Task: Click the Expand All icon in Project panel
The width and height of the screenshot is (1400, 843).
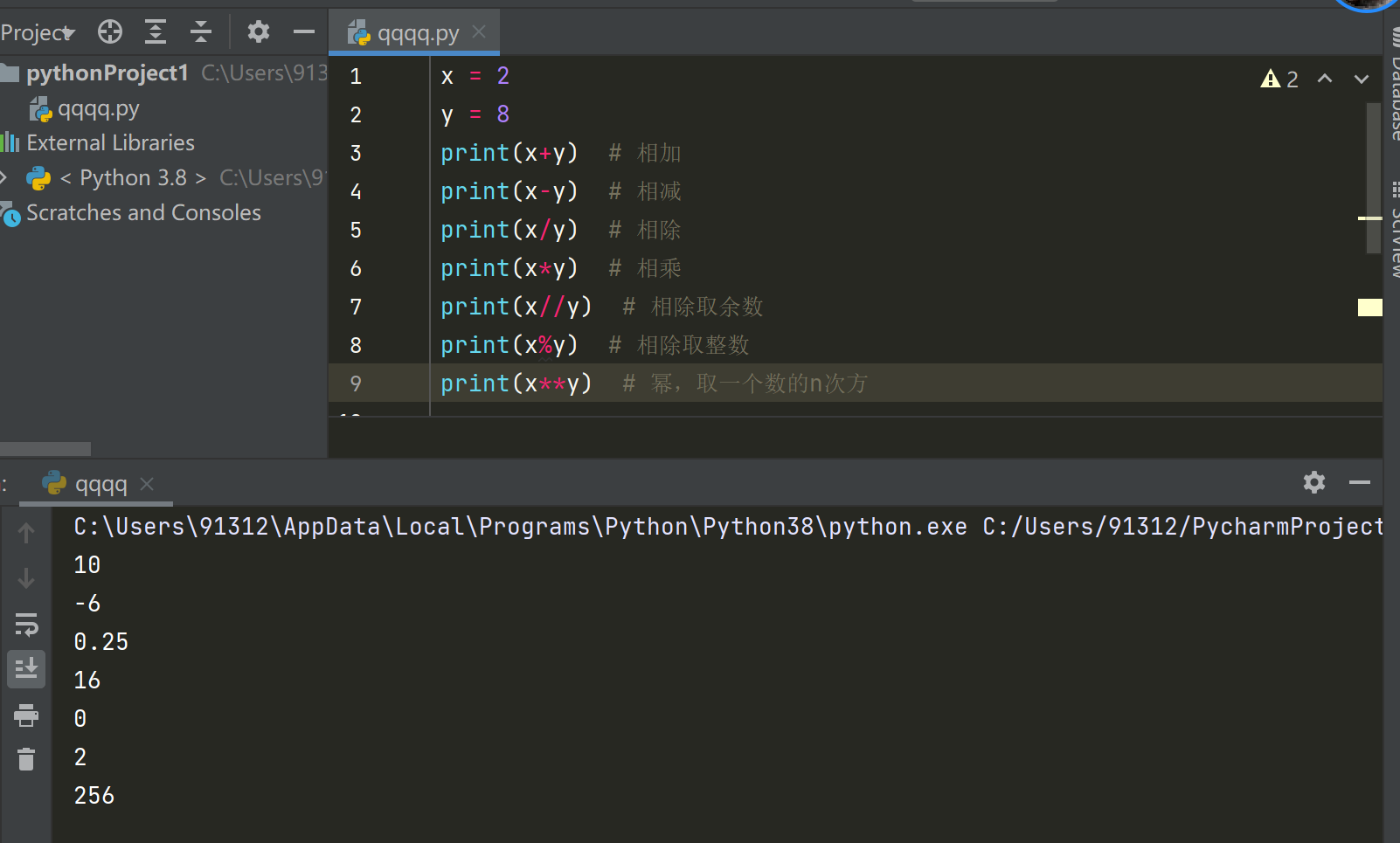Action: pos(156,32)
